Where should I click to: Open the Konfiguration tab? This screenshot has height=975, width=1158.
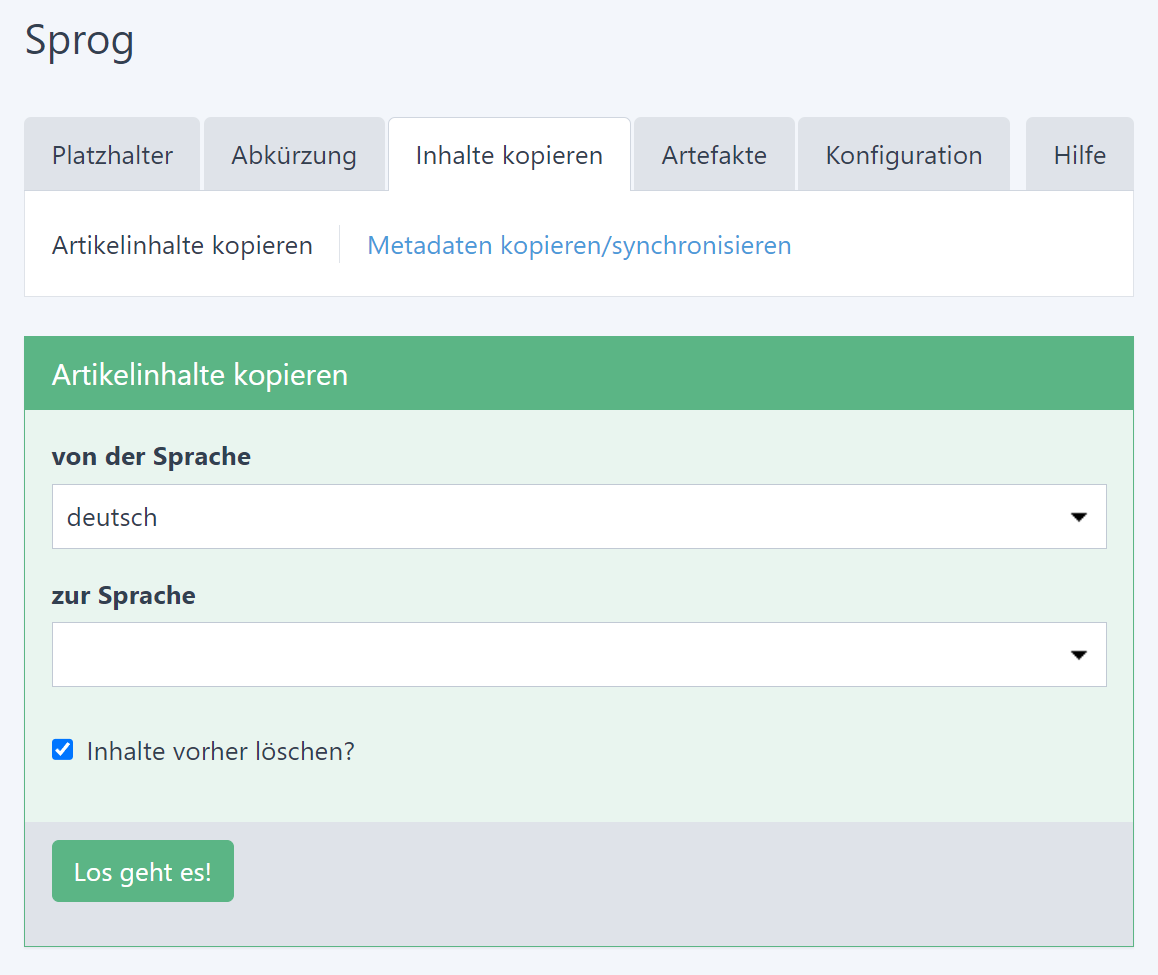[x=903, y=155]
